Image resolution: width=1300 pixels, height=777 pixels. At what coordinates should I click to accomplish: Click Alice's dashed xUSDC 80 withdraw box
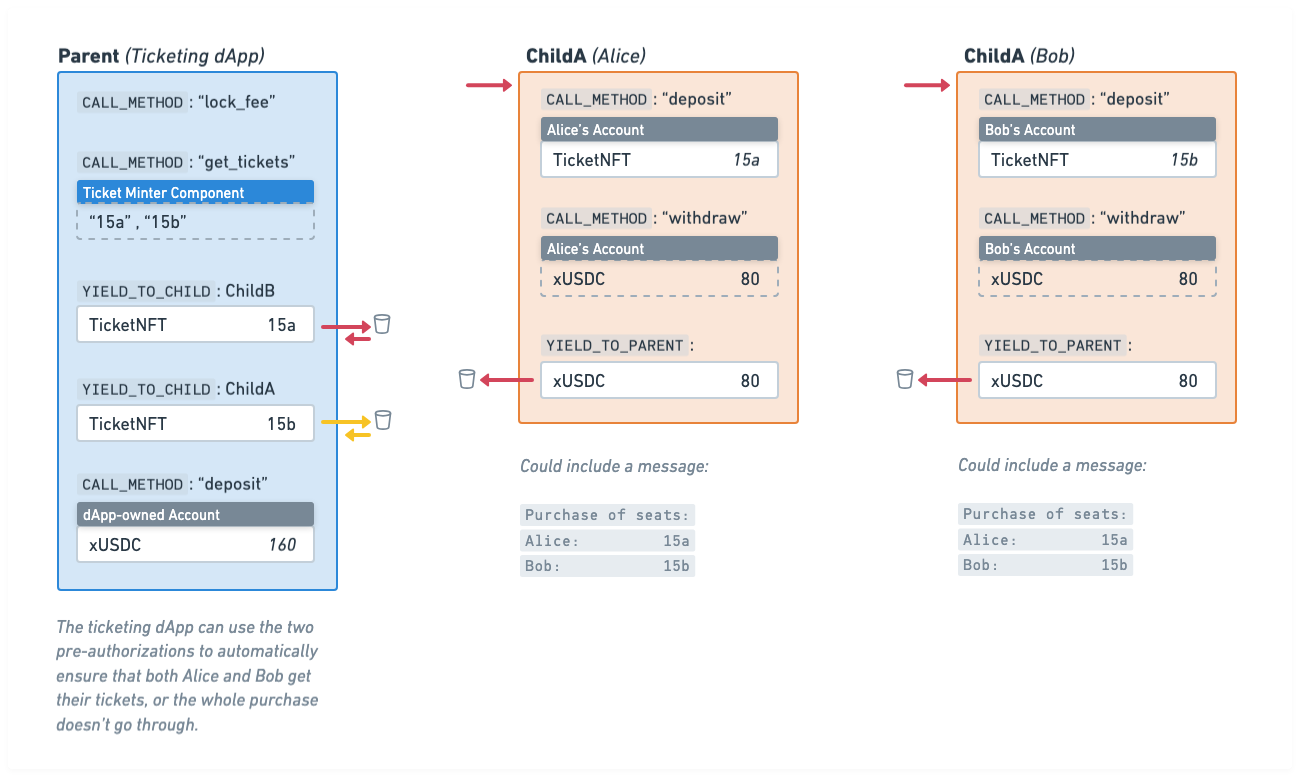(659, 279)
